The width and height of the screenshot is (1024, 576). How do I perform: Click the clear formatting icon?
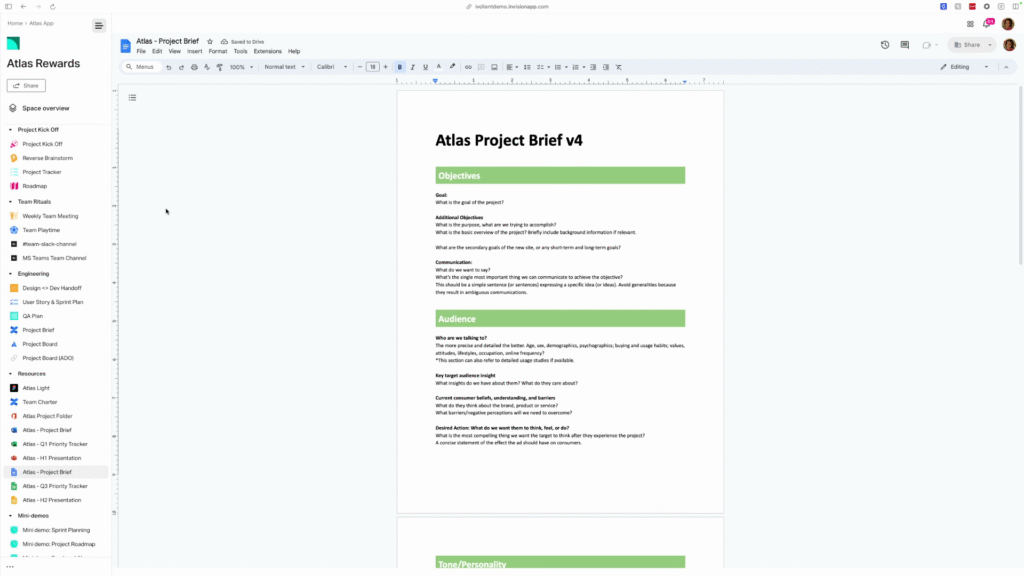coord(619,67)
